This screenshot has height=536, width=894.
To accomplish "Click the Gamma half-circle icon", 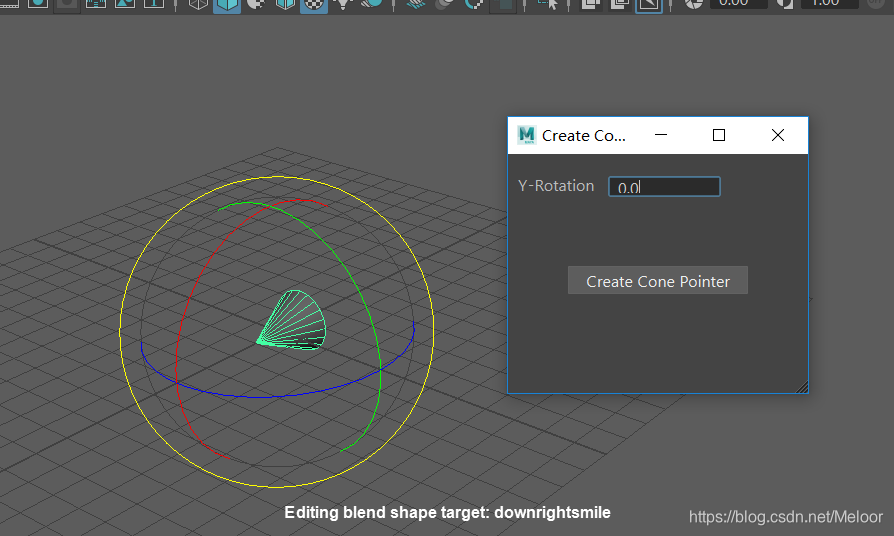I will click(785, 3).
